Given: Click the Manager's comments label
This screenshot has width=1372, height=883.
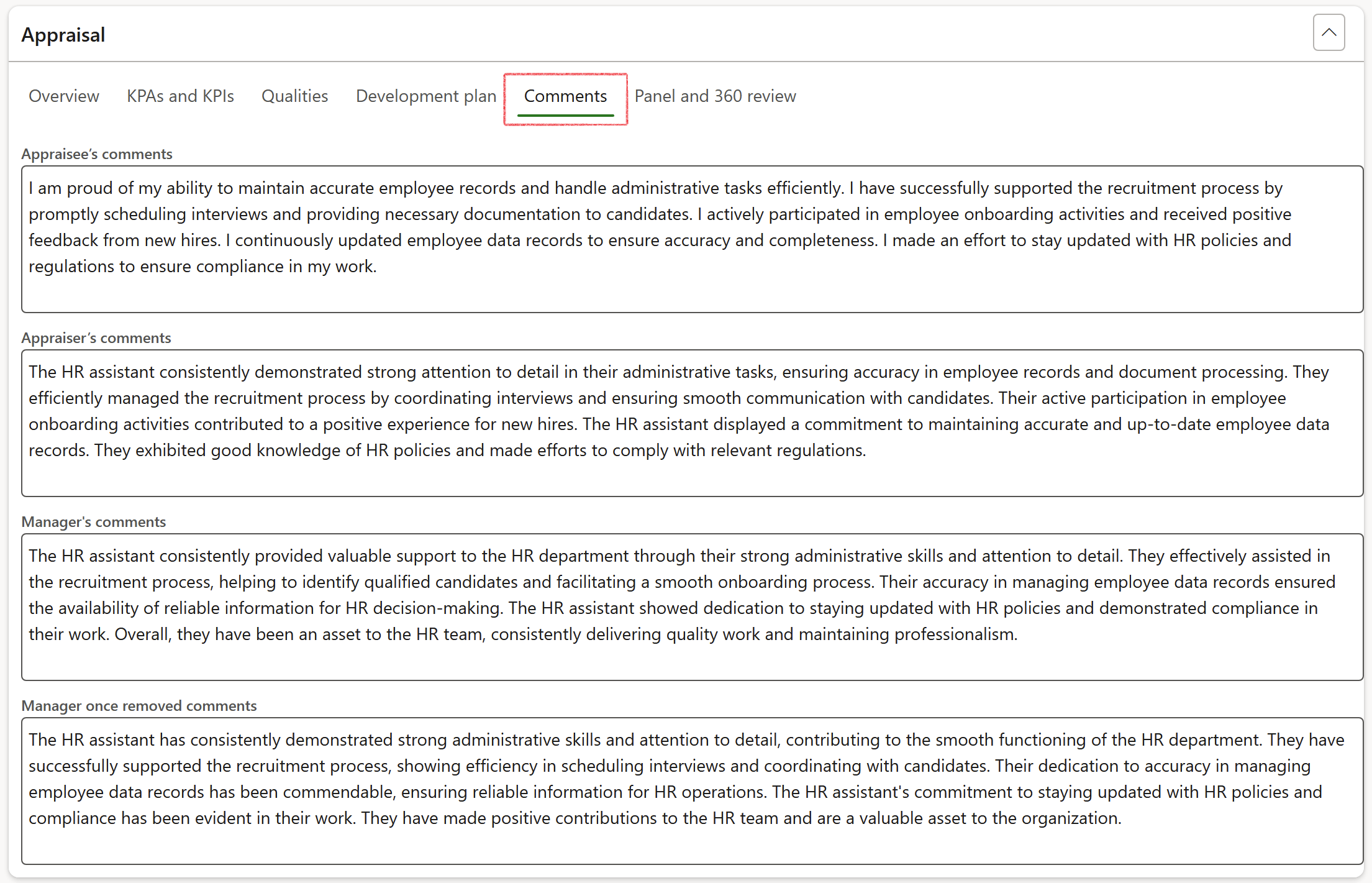Looking at the screenshot, I should (x=94, y=522).
